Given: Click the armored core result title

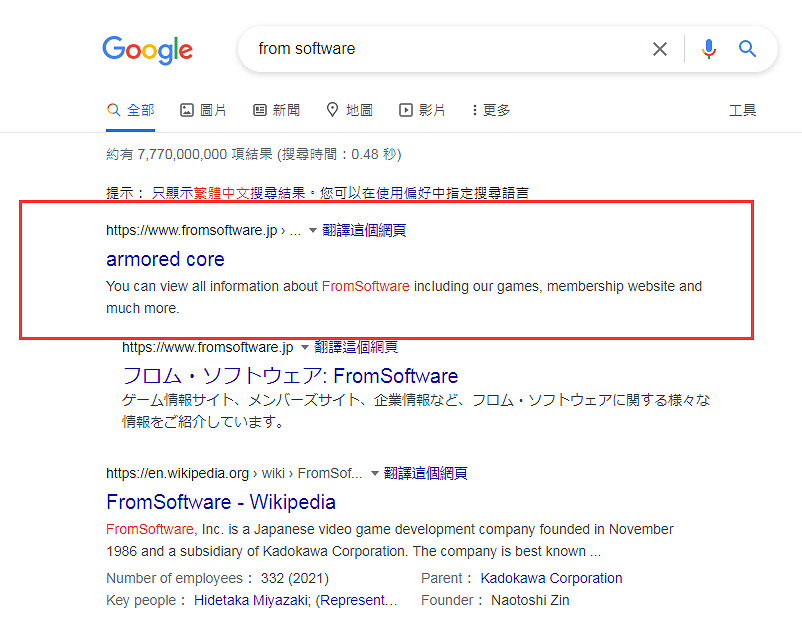Looking at the screenshot, I should (165, 259).
